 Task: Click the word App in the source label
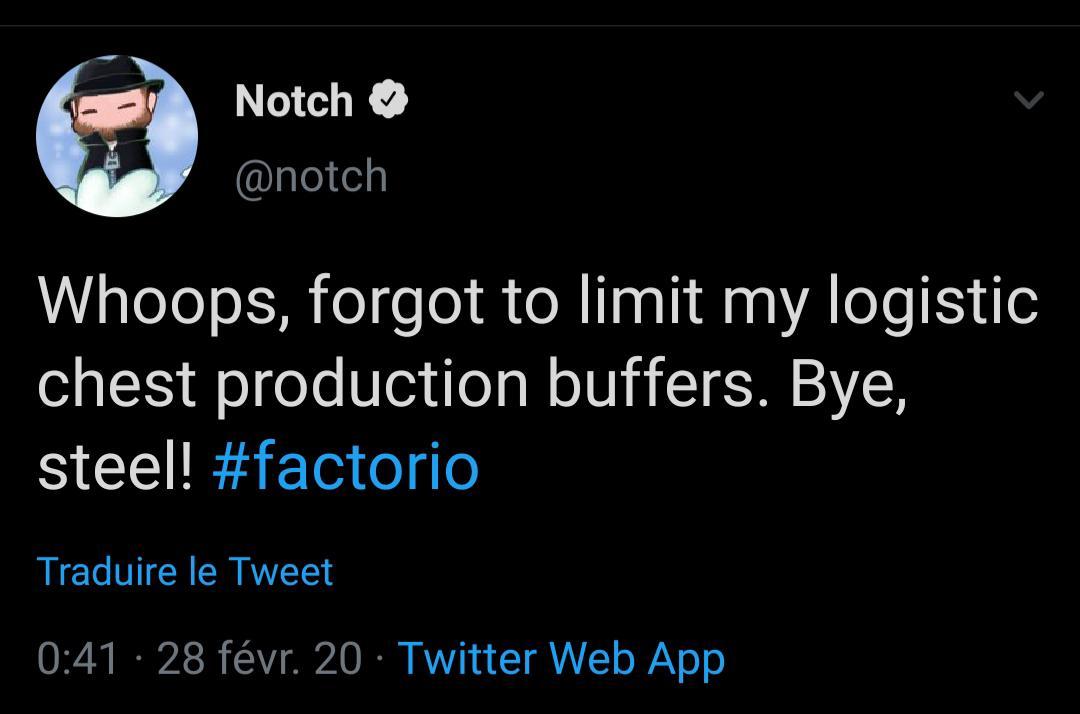[685, 658]
